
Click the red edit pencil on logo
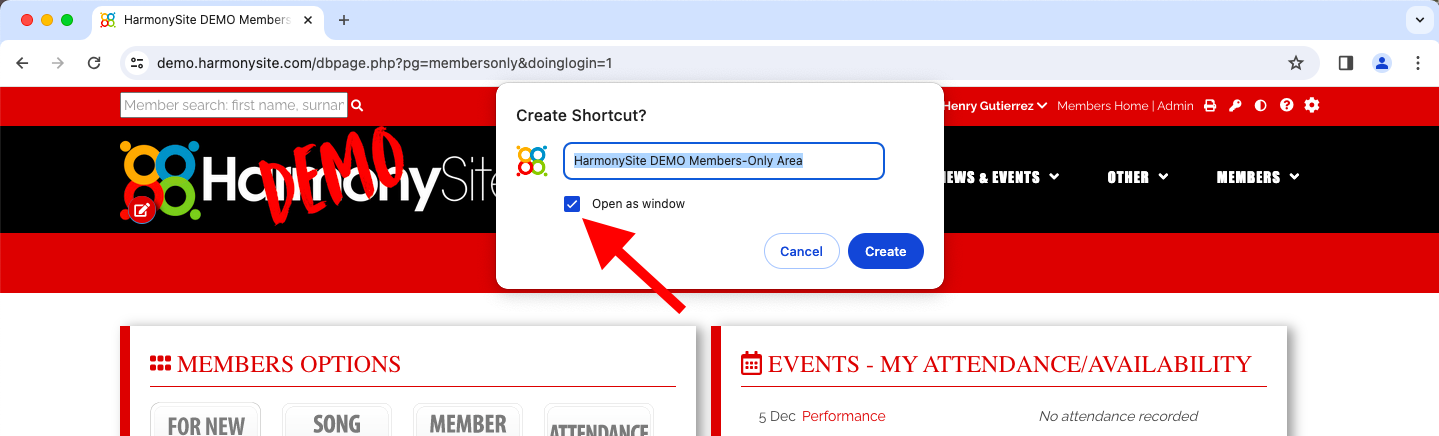142,210
